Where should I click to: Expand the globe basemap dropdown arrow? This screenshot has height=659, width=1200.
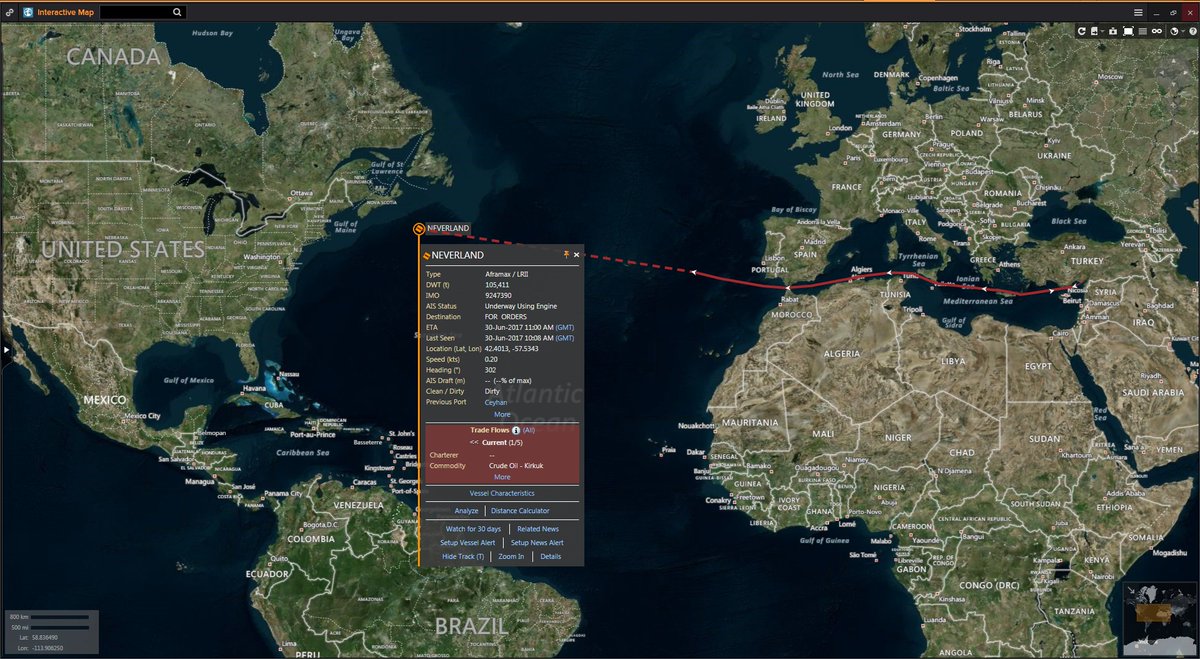(x=1181, y=31)
